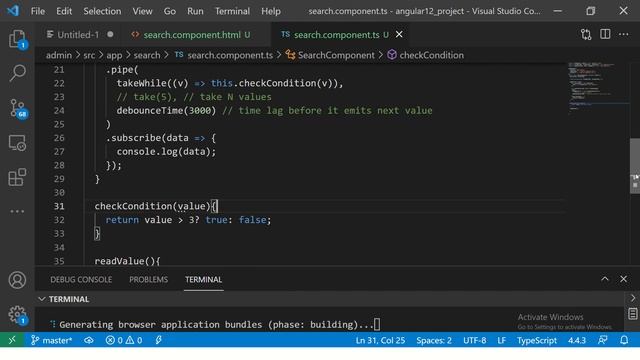Click the Generating browser application bundles text
The image size is (640, 360).
pyautogui.click(x=216, y=324)
